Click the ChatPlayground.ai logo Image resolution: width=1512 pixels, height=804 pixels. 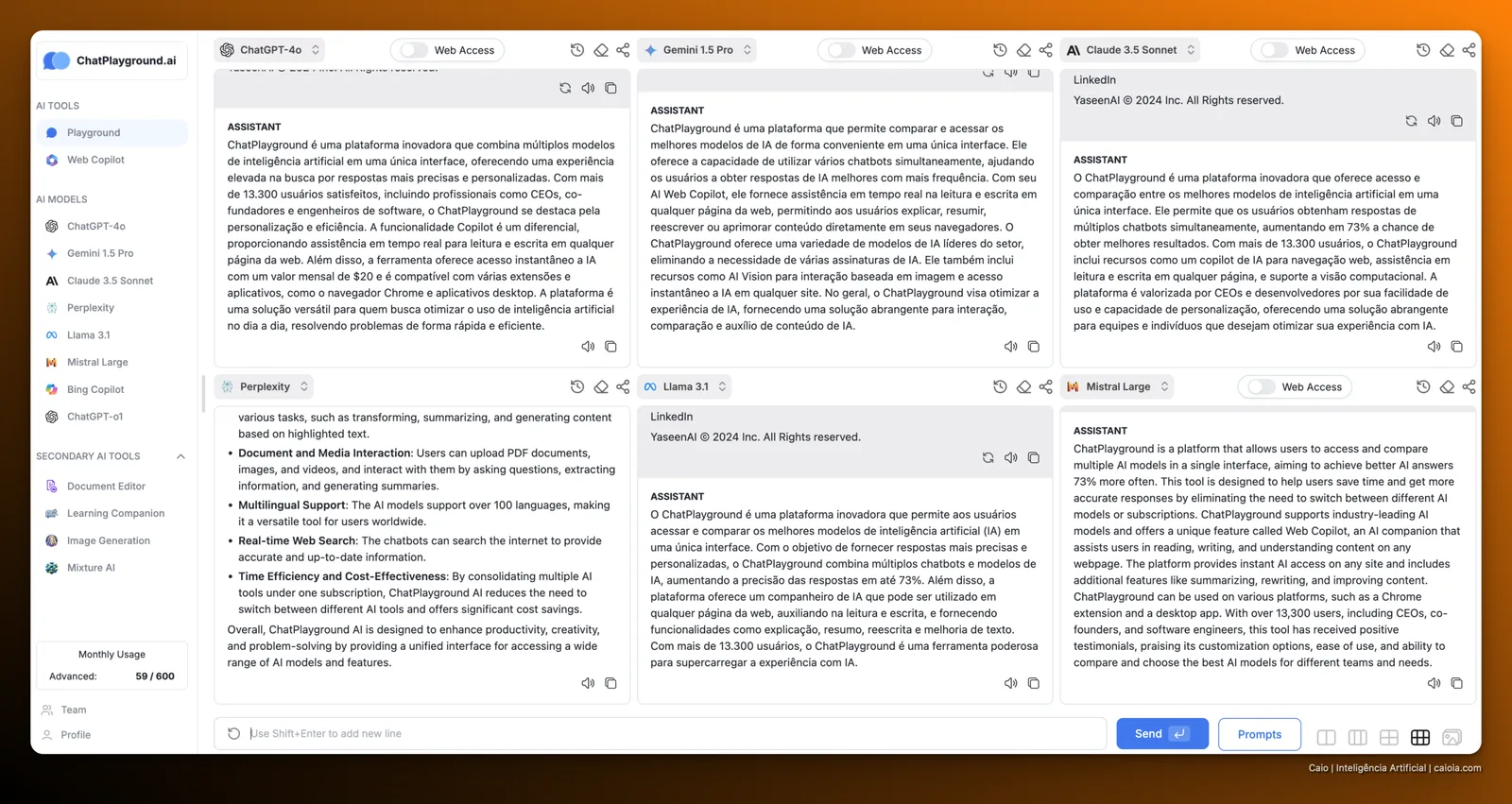(x=112, y=60)
